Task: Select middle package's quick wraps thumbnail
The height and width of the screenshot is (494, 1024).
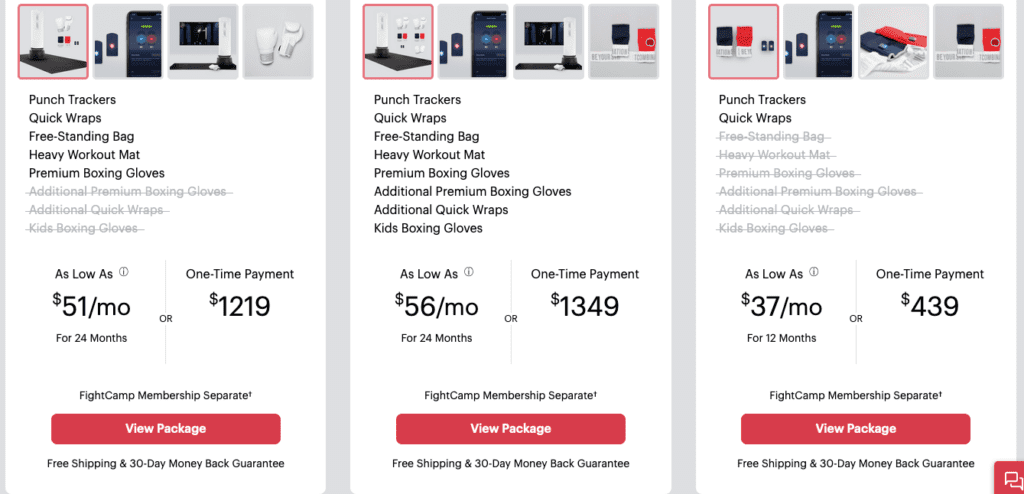Action: pyautogui.click(x=624, y=42)
